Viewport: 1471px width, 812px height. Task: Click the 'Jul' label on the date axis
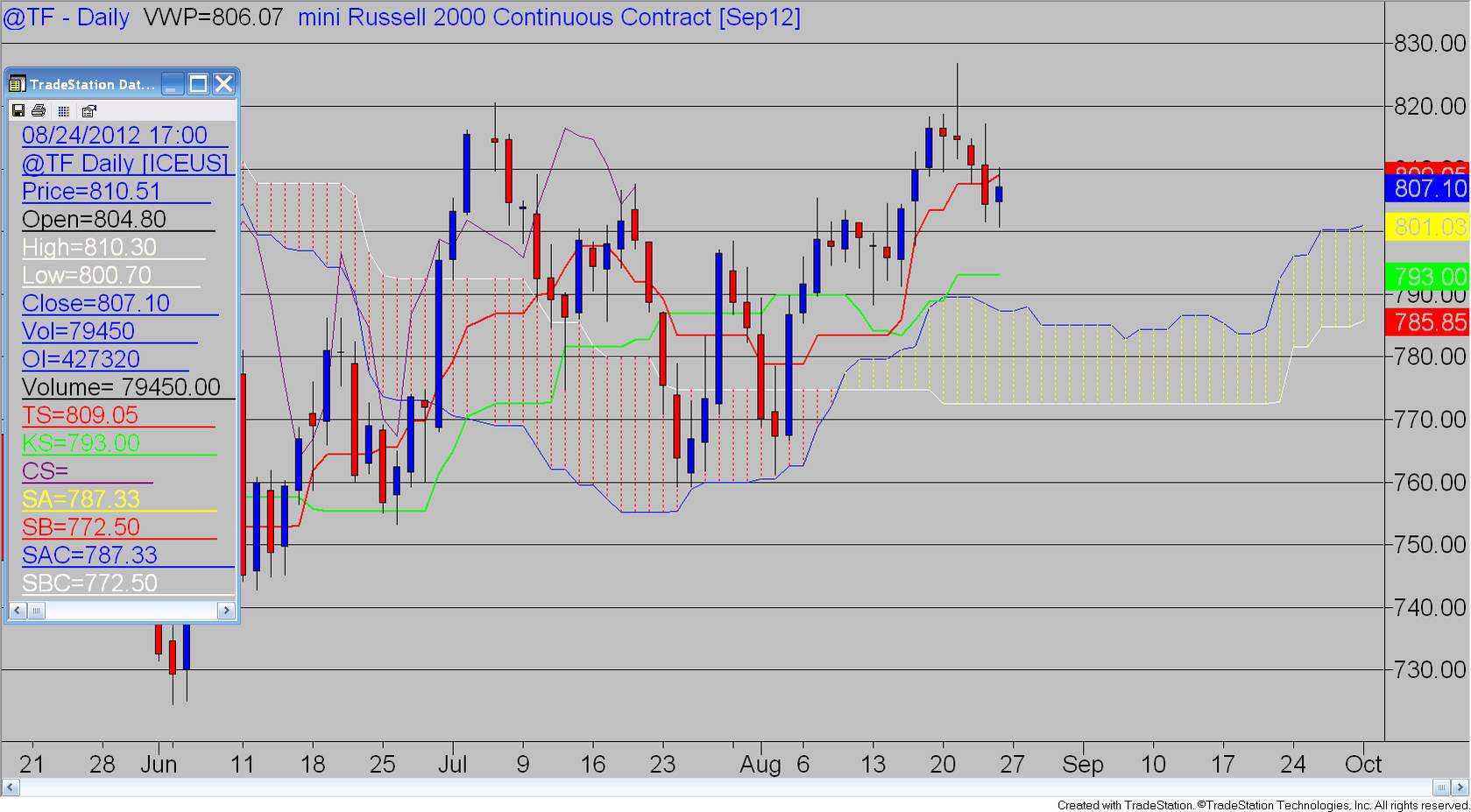pos(452,765)
